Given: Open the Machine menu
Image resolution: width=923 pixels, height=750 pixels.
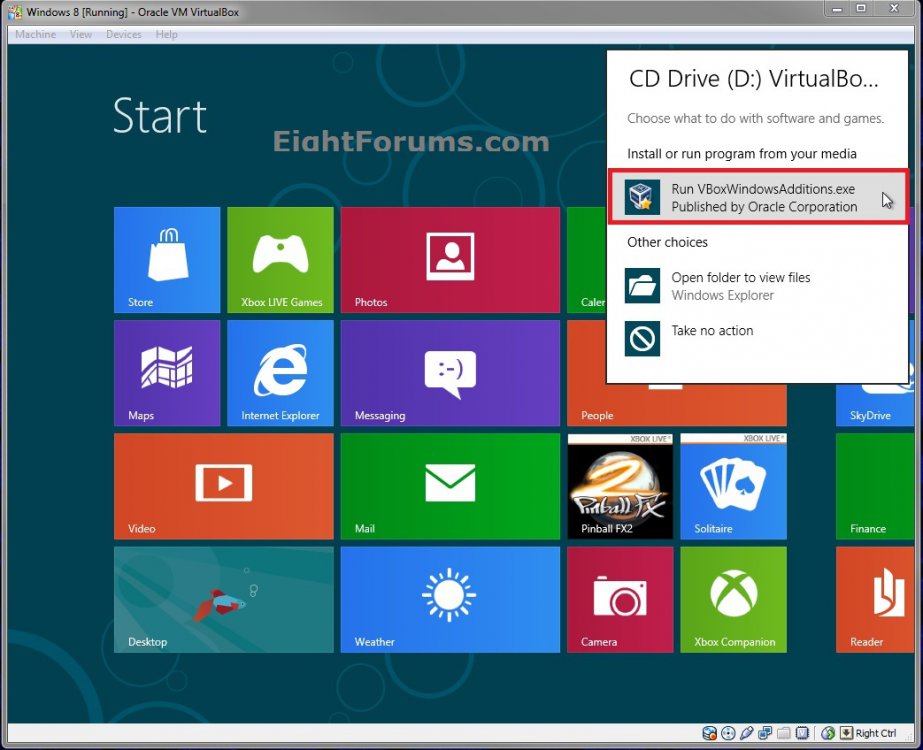Looking at the screenshot, I should (x=36, y=34).
